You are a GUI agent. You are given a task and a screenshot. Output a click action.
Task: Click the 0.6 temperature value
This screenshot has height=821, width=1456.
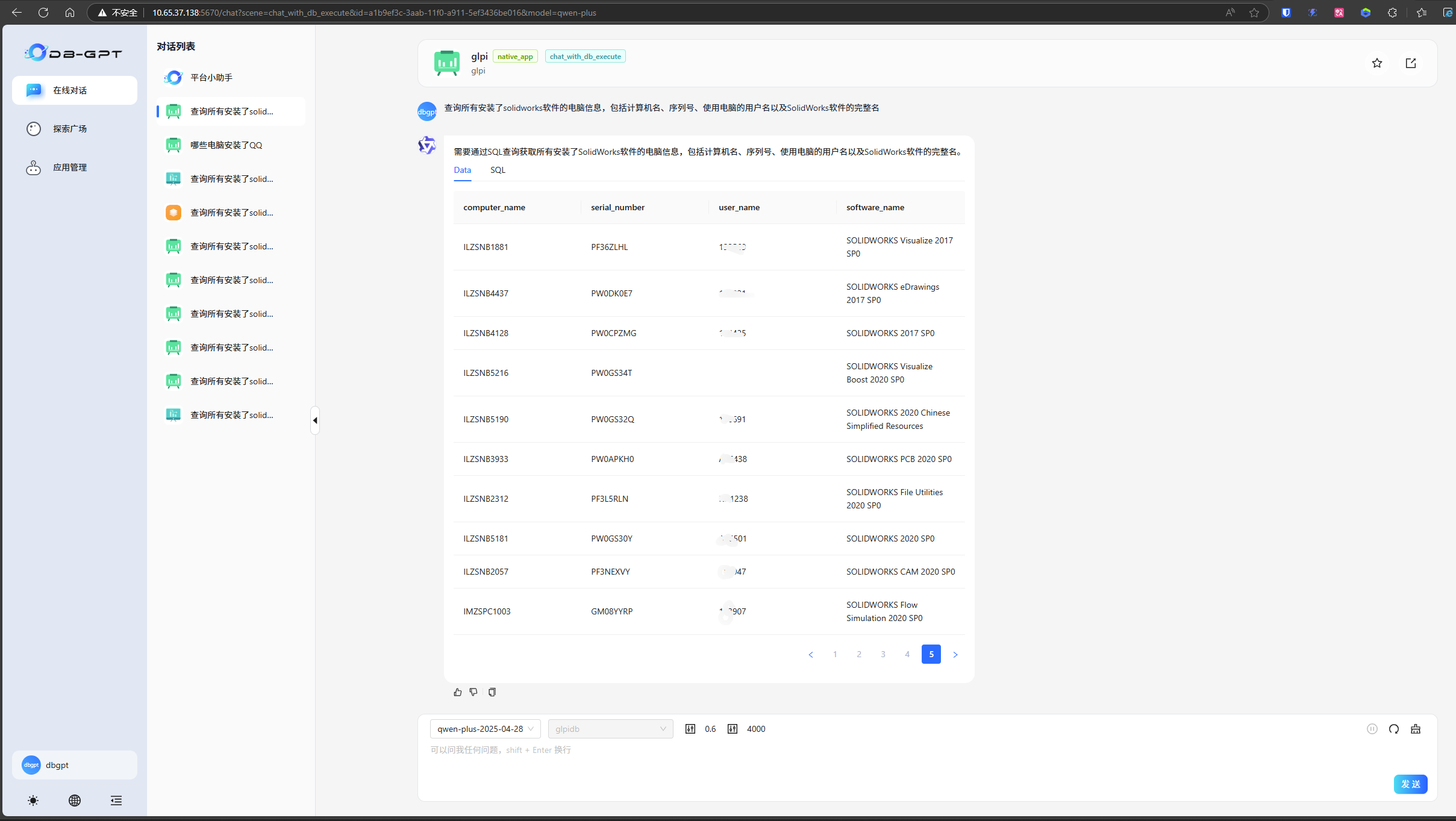pyautogui.click(x=710, y=729)
